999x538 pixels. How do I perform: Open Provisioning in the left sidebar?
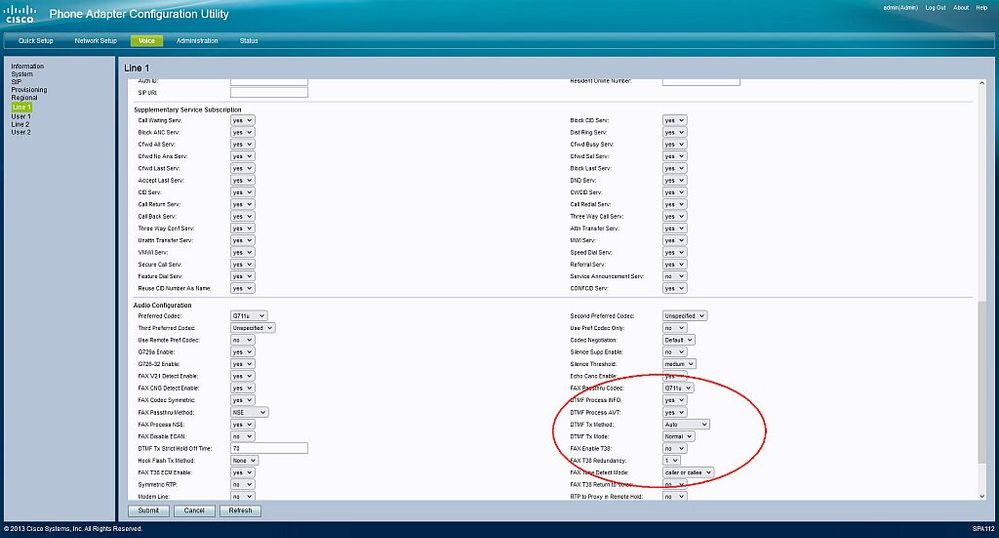29,90
